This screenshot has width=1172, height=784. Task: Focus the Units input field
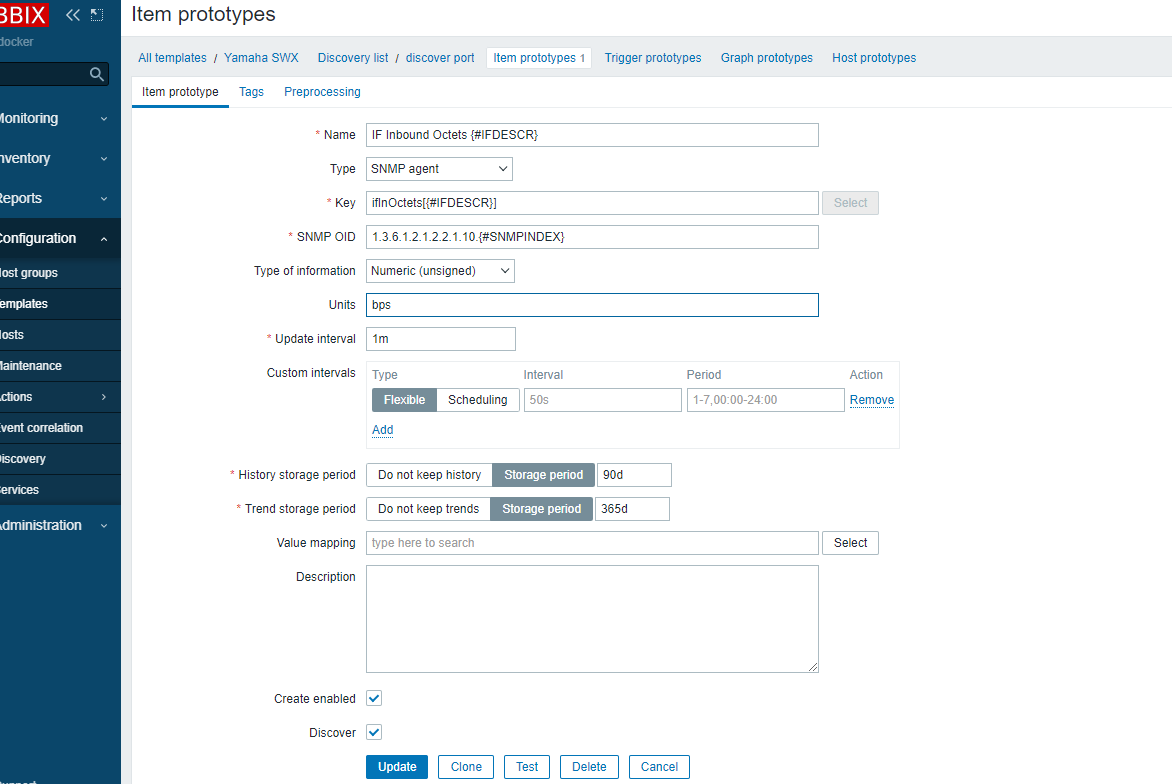(x=592, y=305)
